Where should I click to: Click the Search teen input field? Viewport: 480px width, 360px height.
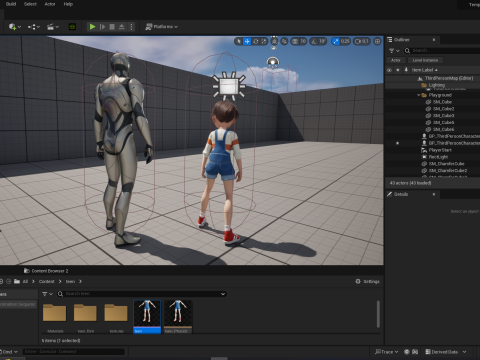pos(142,294)
